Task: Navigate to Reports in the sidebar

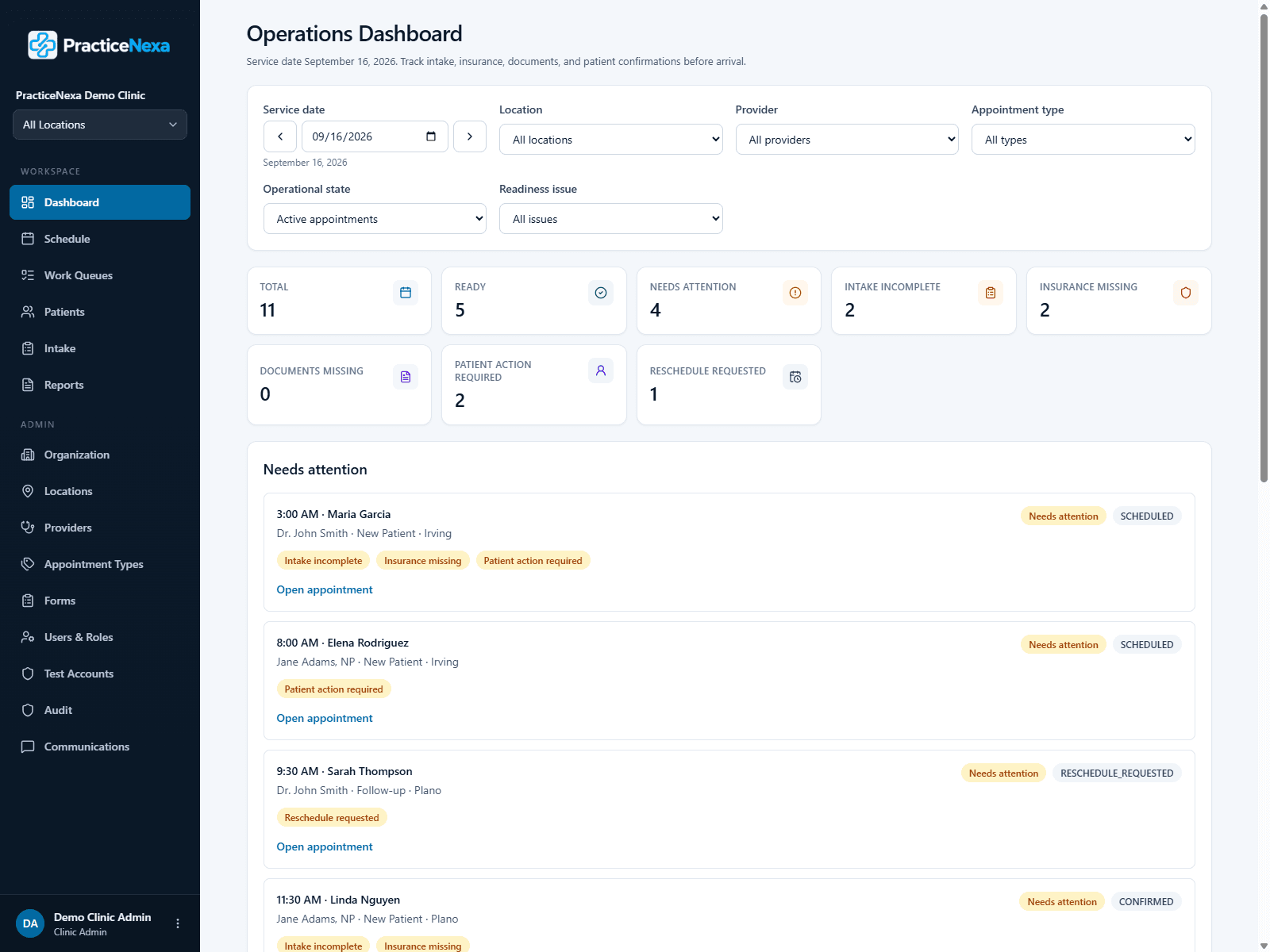Action: pos(100,385)
